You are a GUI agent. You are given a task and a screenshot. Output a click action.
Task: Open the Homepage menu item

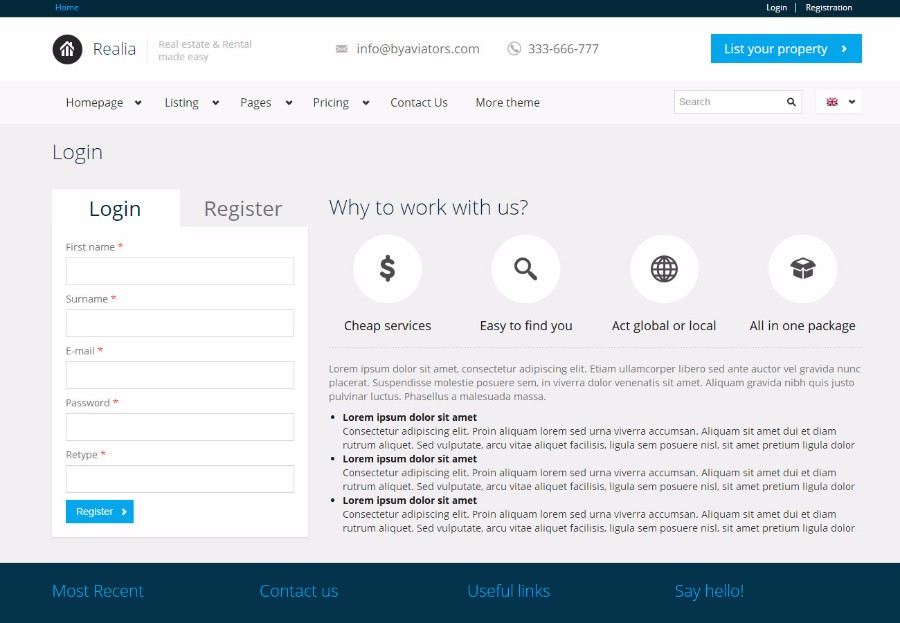pos(94,103)
